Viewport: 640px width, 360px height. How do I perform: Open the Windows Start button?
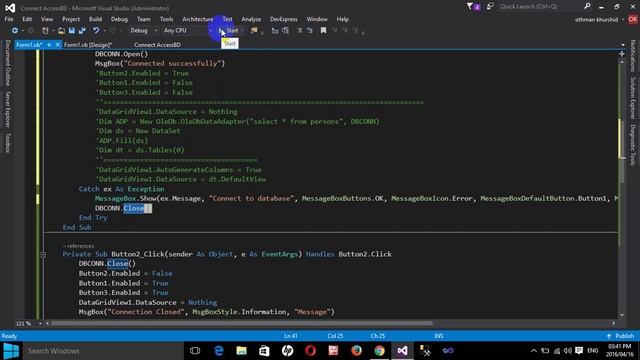[11, 351]
